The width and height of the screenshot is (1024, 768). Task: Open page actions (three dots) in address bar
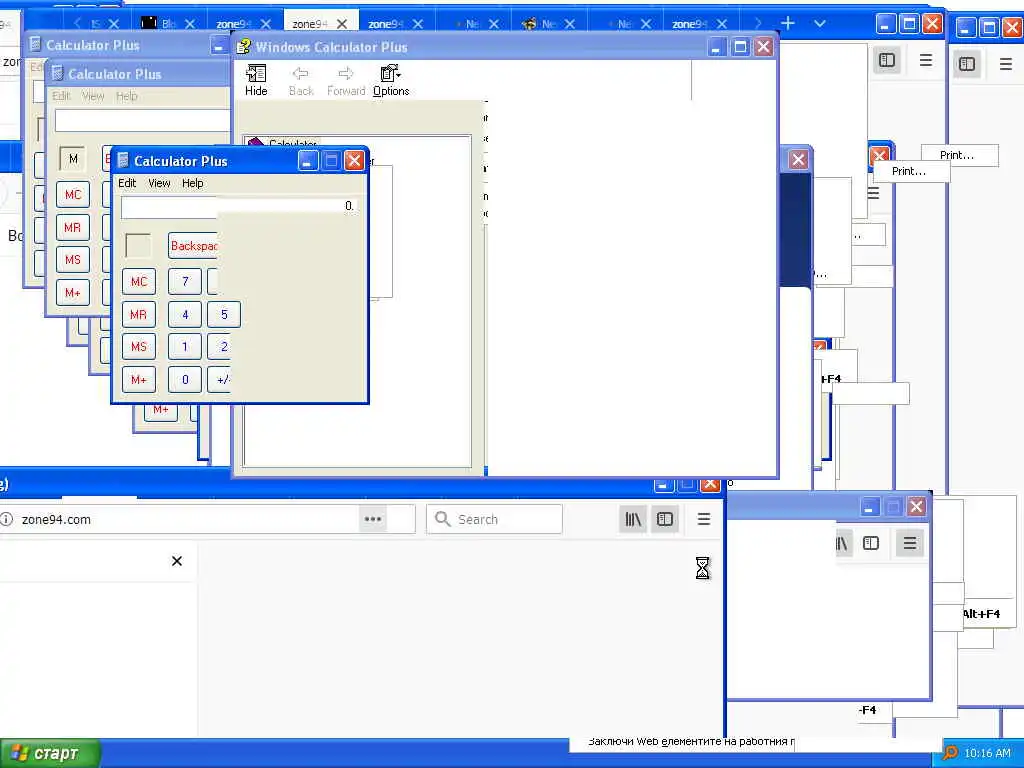[x=373, y=519]
